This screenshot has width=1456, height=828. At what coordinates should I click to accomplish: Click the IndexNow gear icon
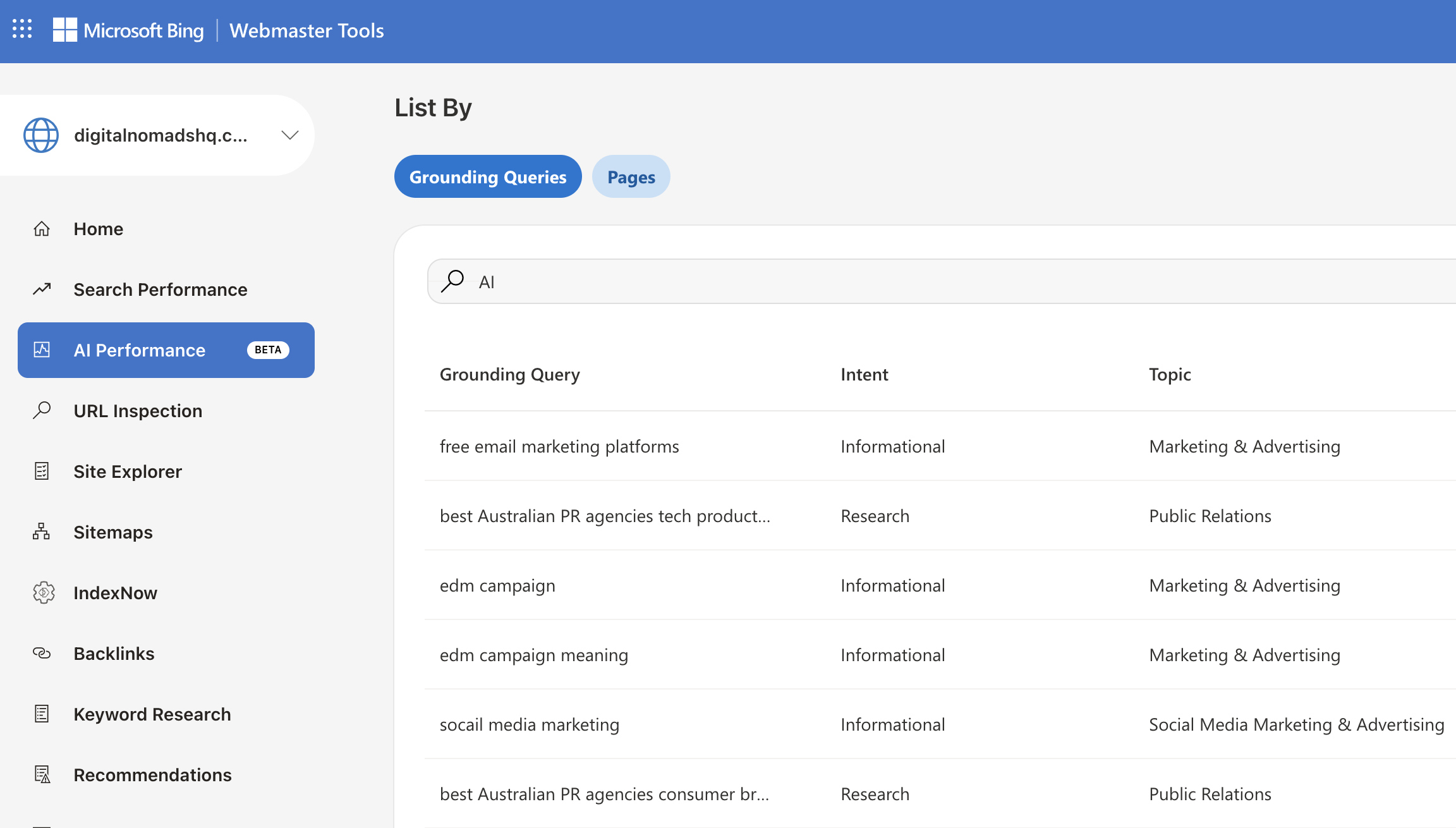[43, 593]
